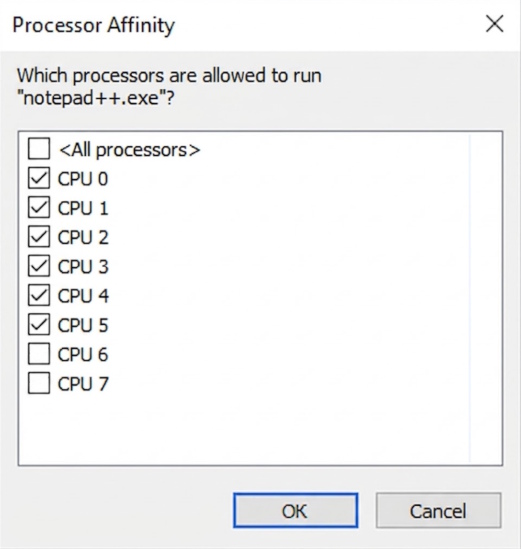This screenshot has height=549, width=521.
Task: Check the <All processors> checkbox
Action: [39, 149]
